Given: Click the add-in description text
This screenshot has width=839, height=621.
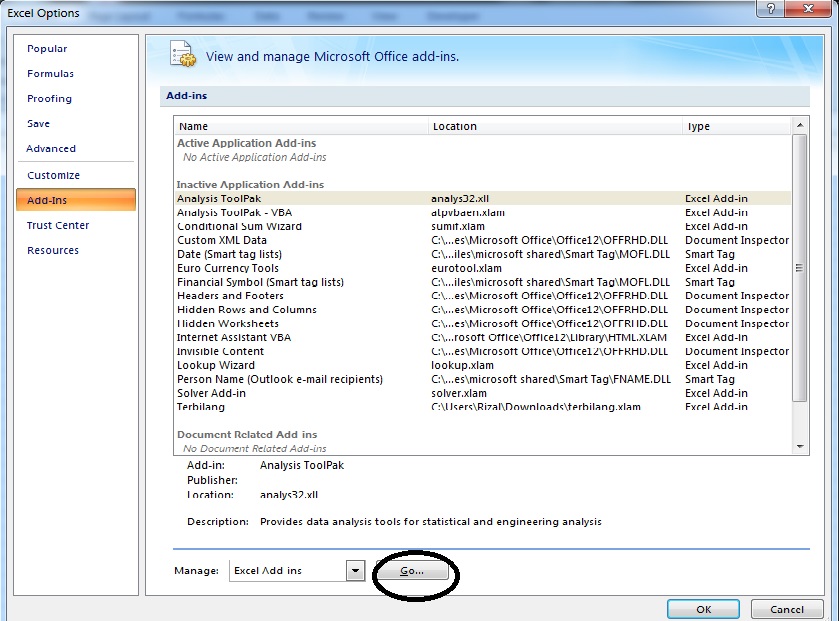Looking at the screenshot, I should [x=431, y=522].
